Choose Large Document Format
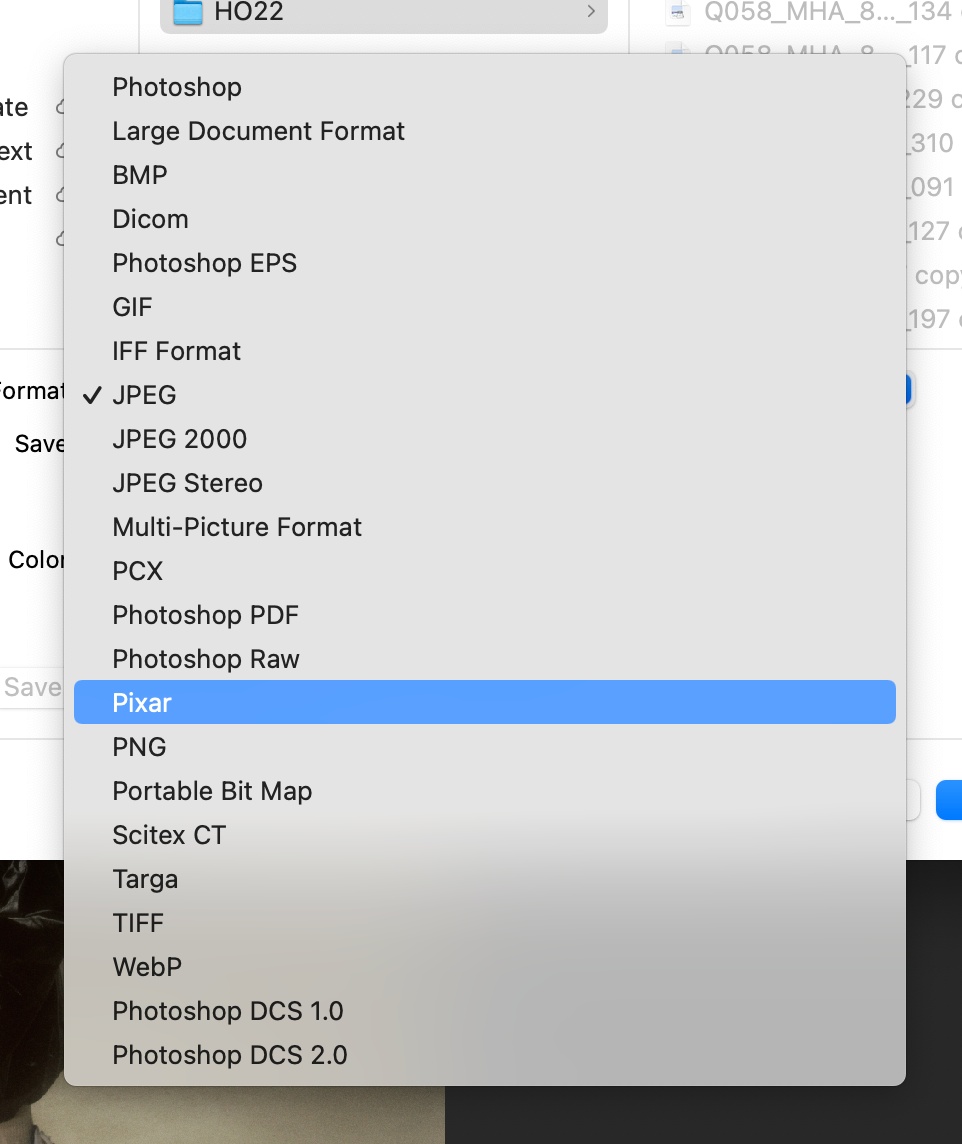 point(484,131)
